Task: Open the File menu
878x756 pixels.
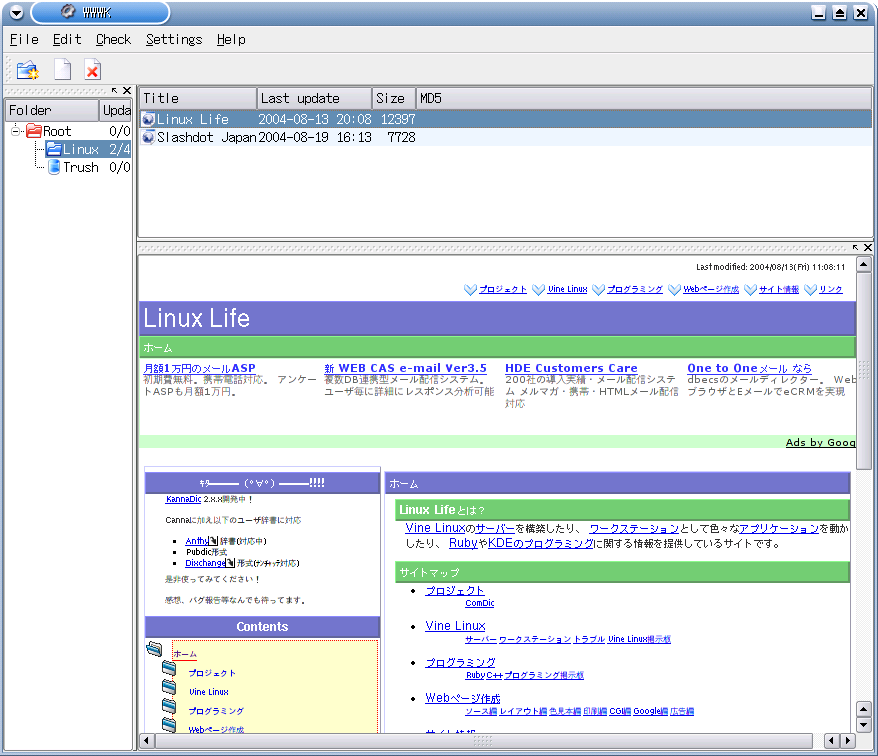Action: tap(24, 40)
